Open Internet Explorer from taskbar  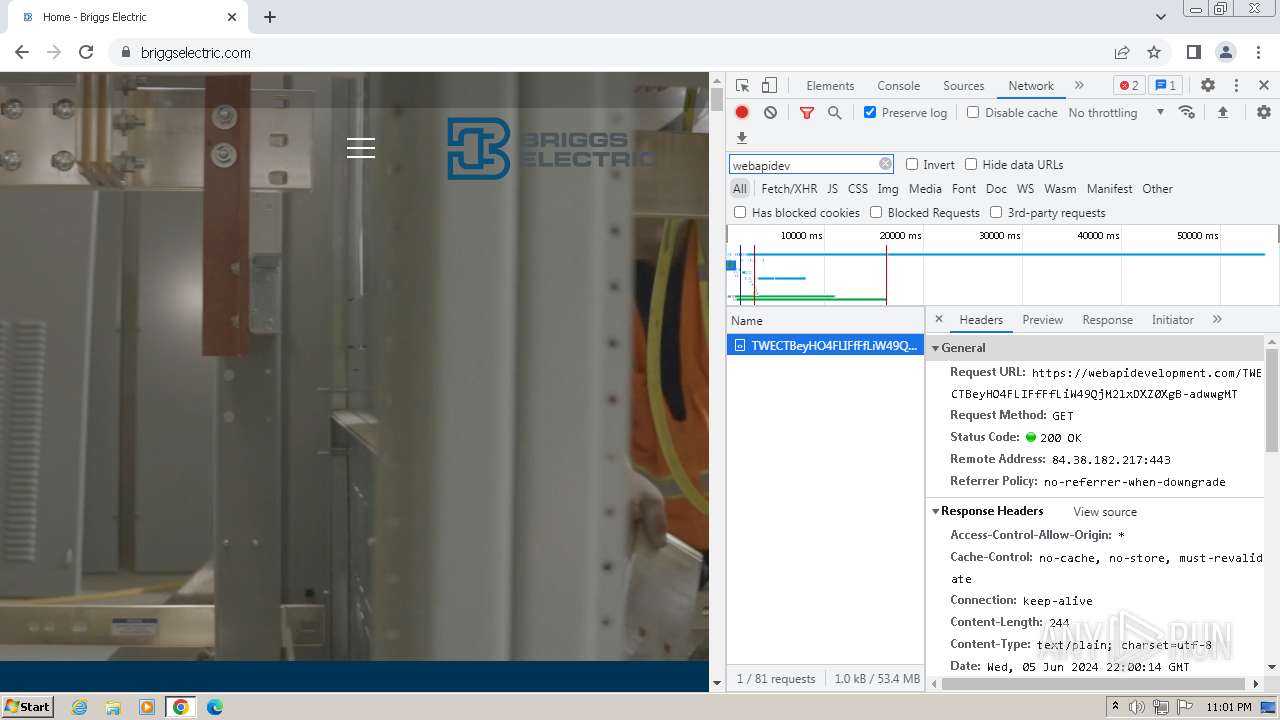(80, 707)
